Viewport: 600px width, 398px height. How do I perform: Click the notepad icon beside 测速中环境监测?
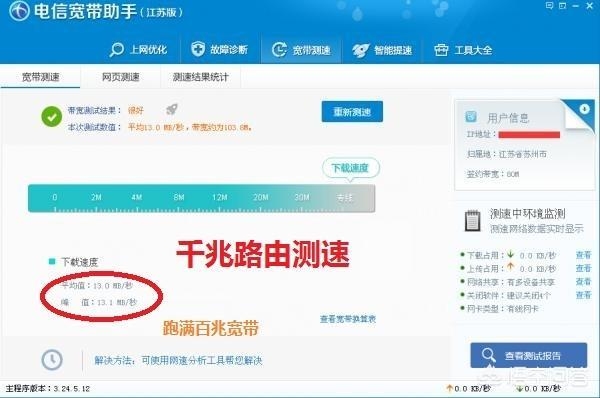472,220
